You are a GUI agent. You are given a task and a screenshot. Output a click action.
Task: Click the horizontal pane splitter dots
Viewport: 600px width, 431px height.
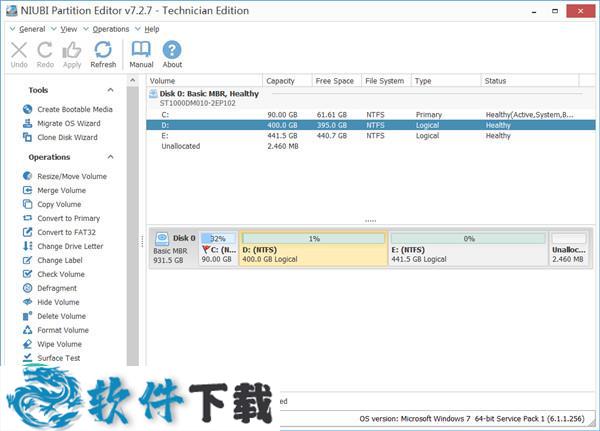coord(370,221)
